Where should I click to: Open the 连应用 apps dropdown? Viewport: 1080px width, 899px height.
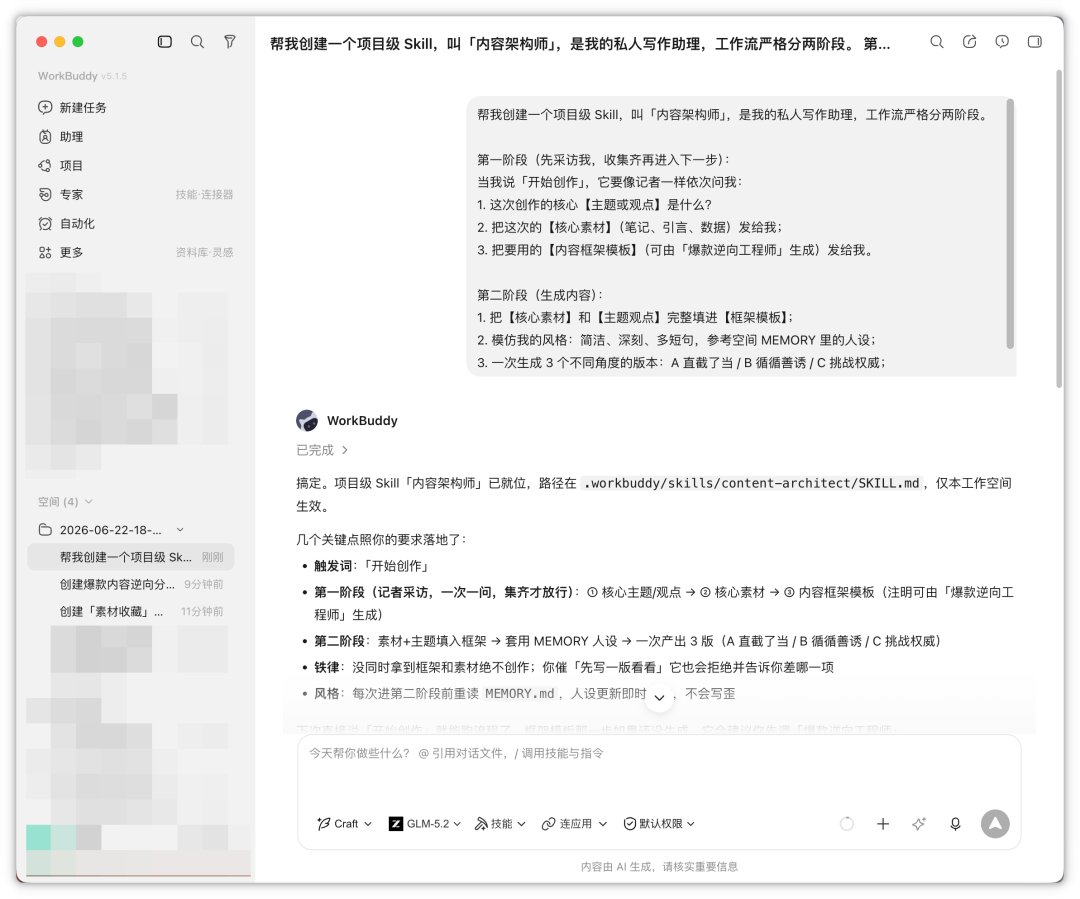[574, 824]
